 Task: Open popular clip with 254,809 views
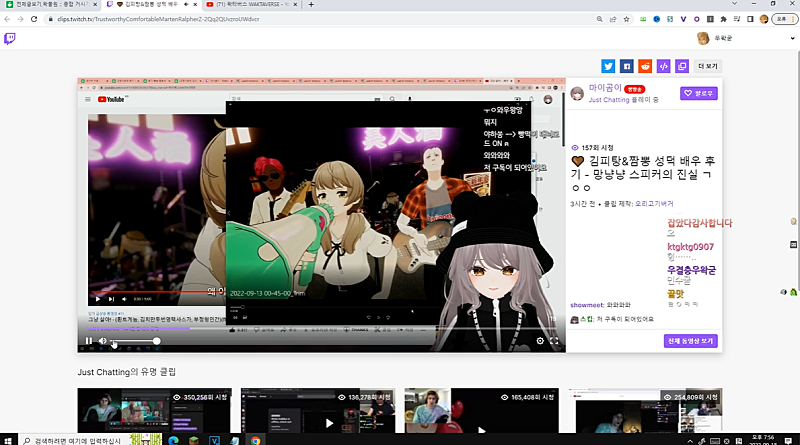[x=645, y=410]
